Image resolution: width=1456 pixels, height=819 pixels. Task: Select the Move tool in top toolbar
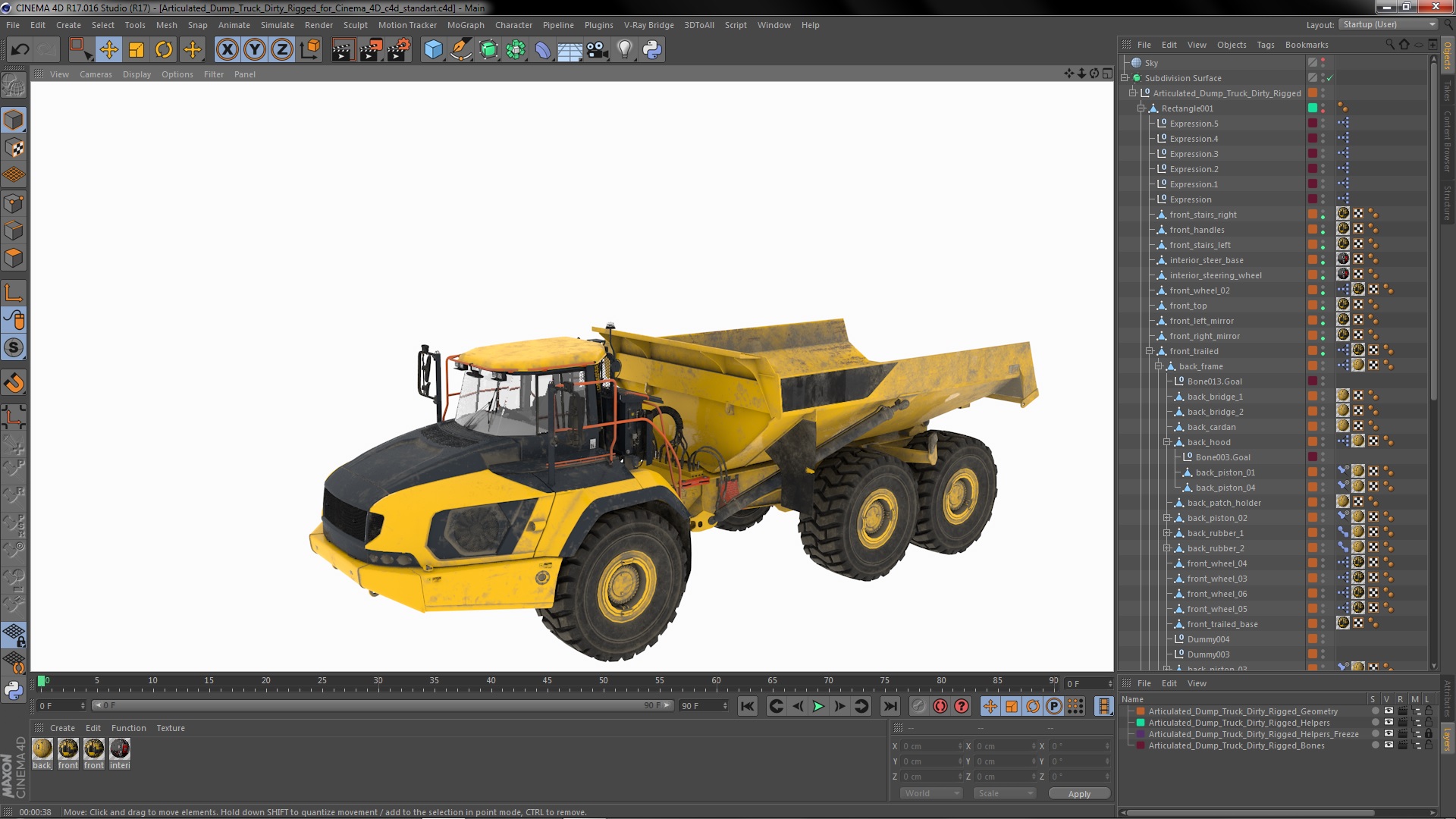[x=108, y=50]
